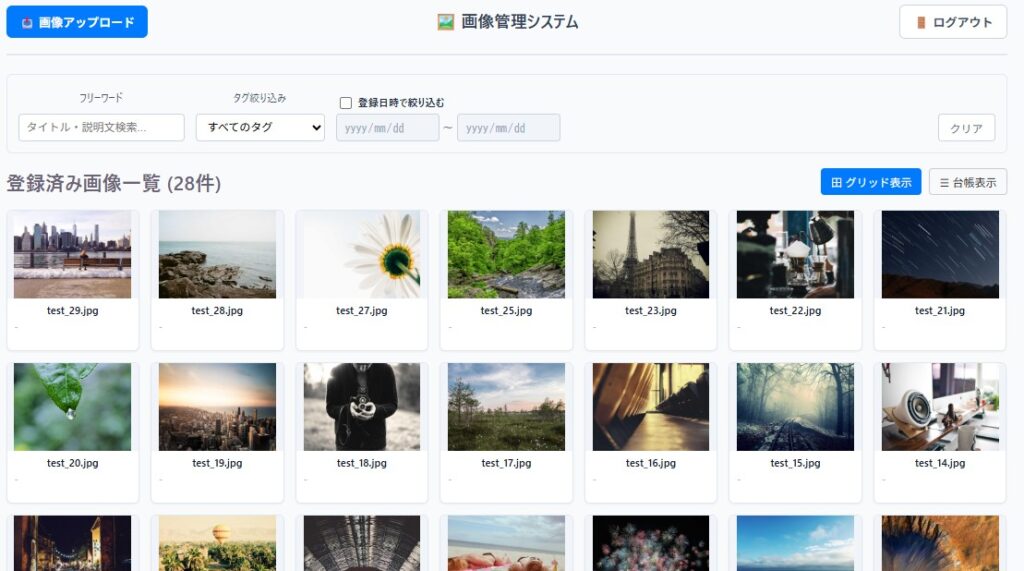The image size is (1024, 571).
Task: Open the fireworks thumbnail
Action: pyautogui.click(x=651, y=543)
